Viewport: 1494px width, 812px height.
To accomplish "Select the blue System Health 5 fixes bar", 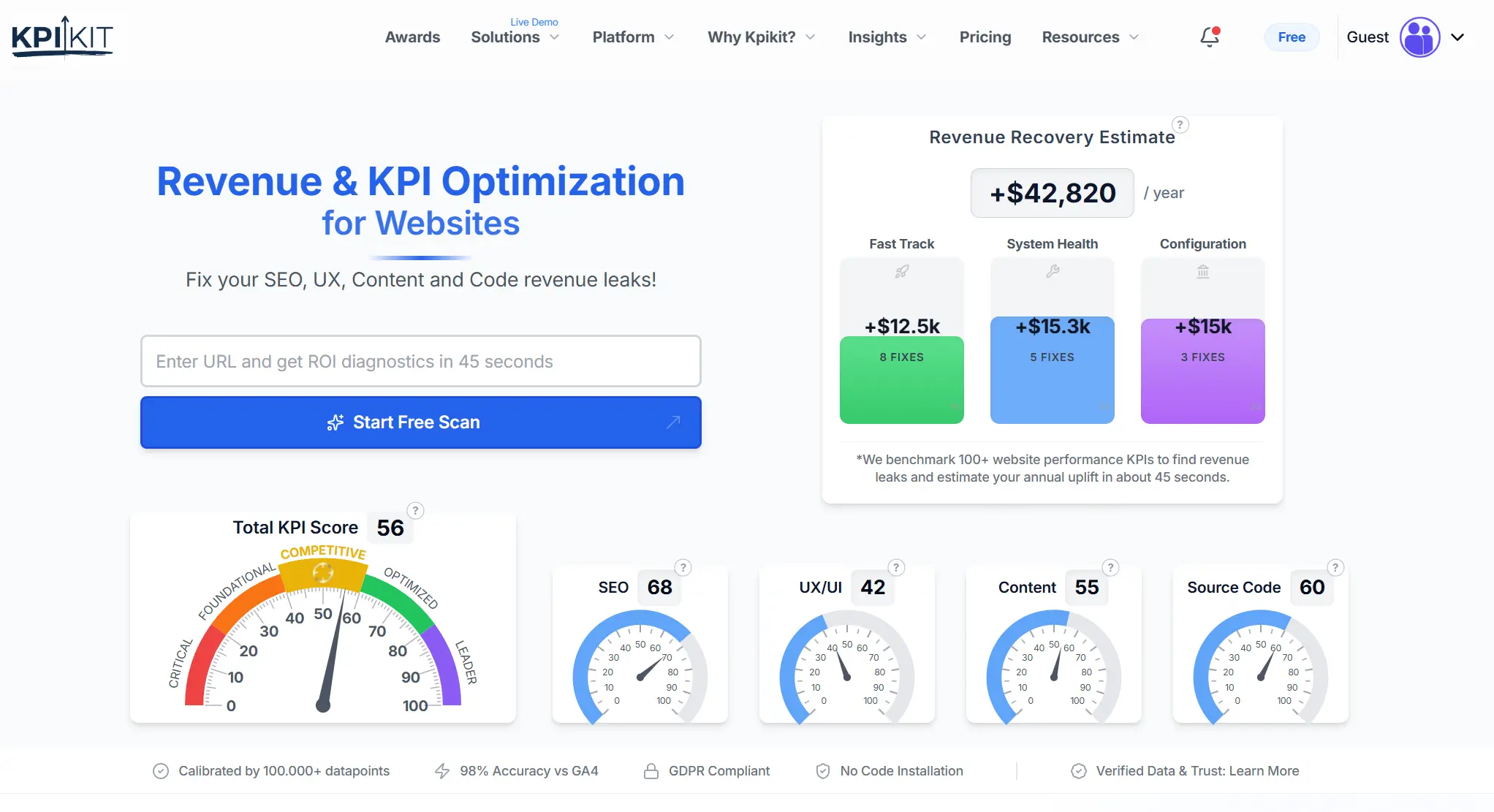I will [x=1053, y=371].
